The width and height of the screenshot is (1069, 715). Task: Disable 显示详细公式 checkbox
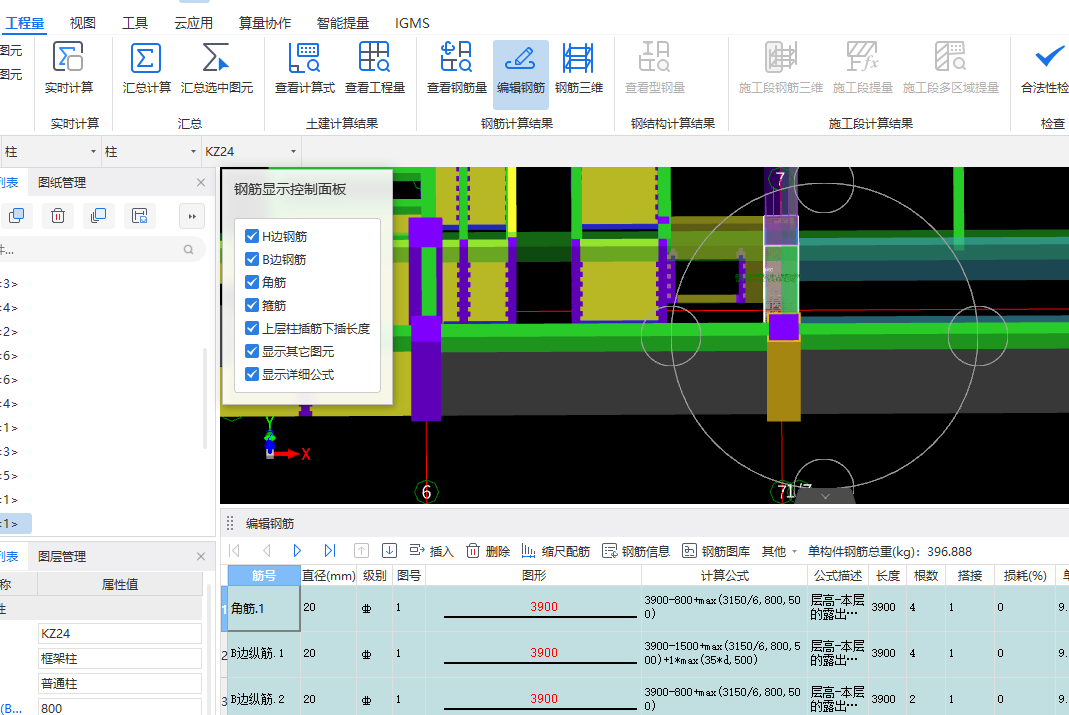point(252,375)
